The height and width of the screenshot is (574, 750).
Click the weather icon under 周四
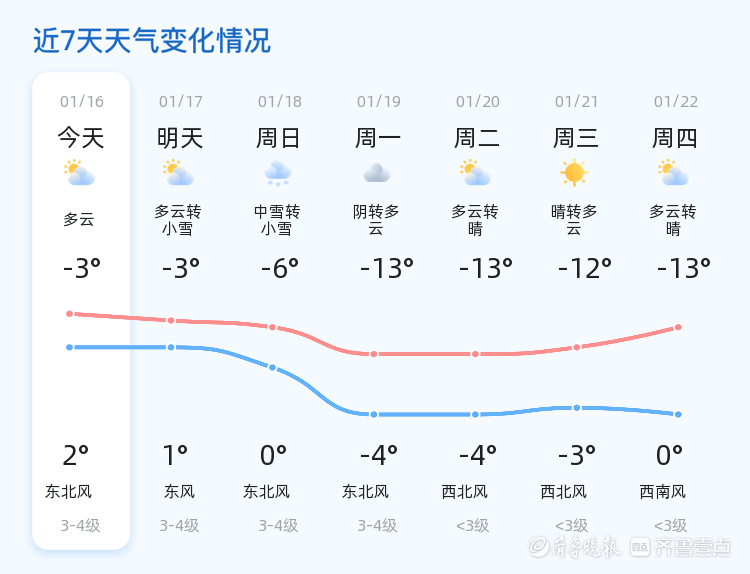(x=674, y=174)
